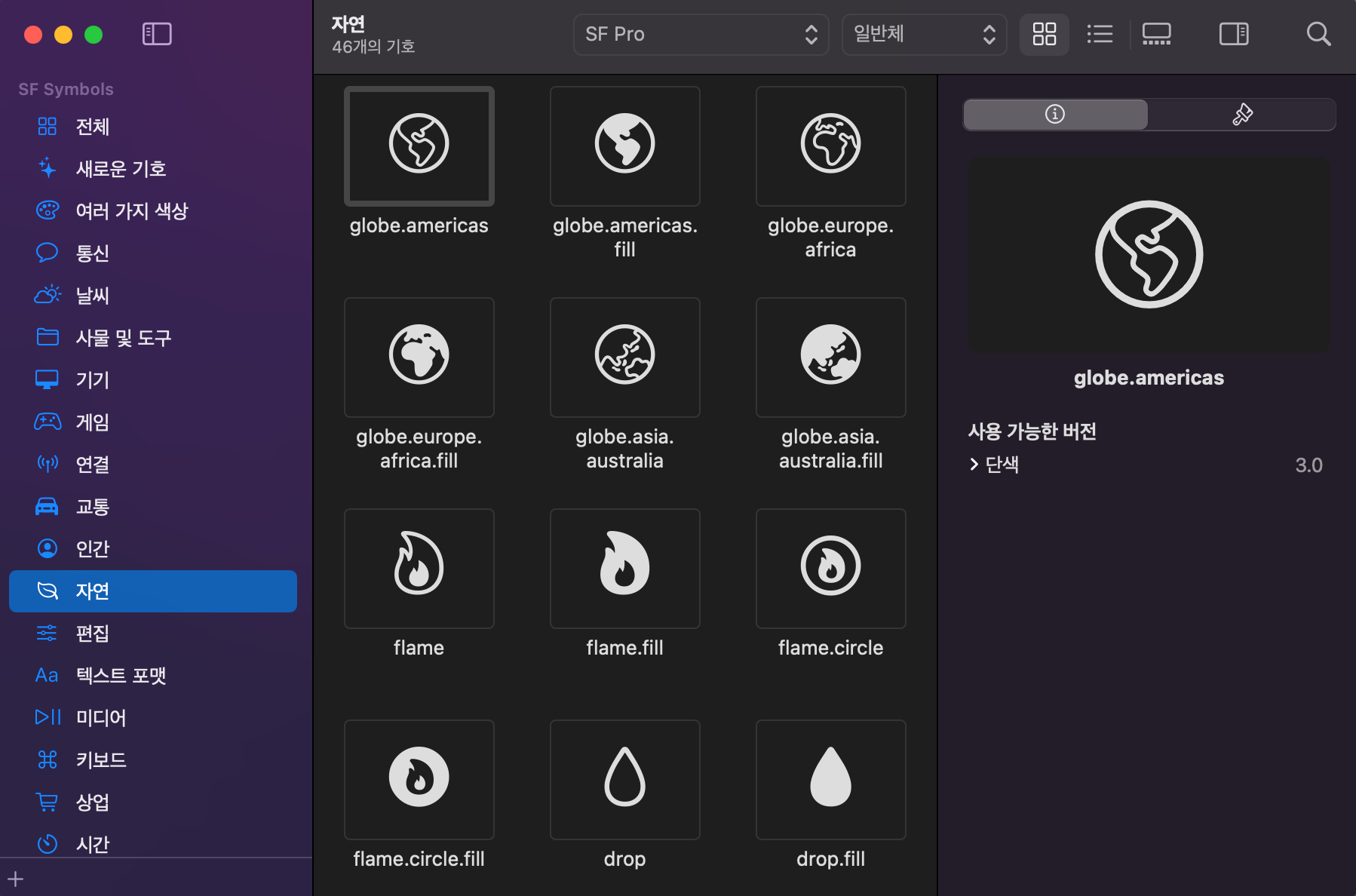Open 기기 category
Image resolution: width=1356 pixels, height=896 pixels.
click(x=153, y=380)
